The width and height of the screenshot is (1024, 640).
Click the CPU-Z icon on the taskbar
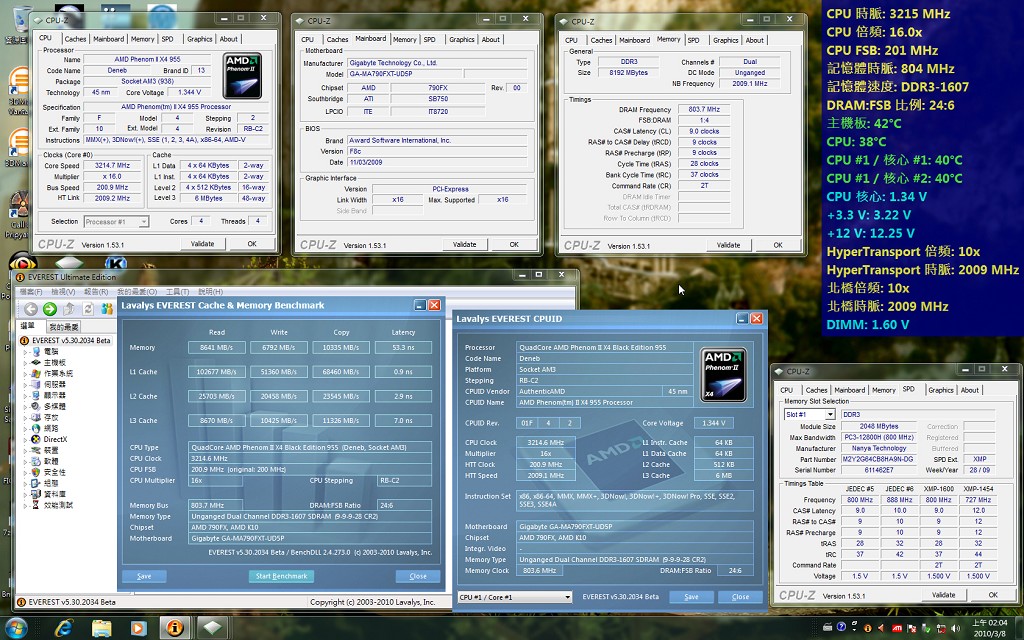[x=212, y=628]
